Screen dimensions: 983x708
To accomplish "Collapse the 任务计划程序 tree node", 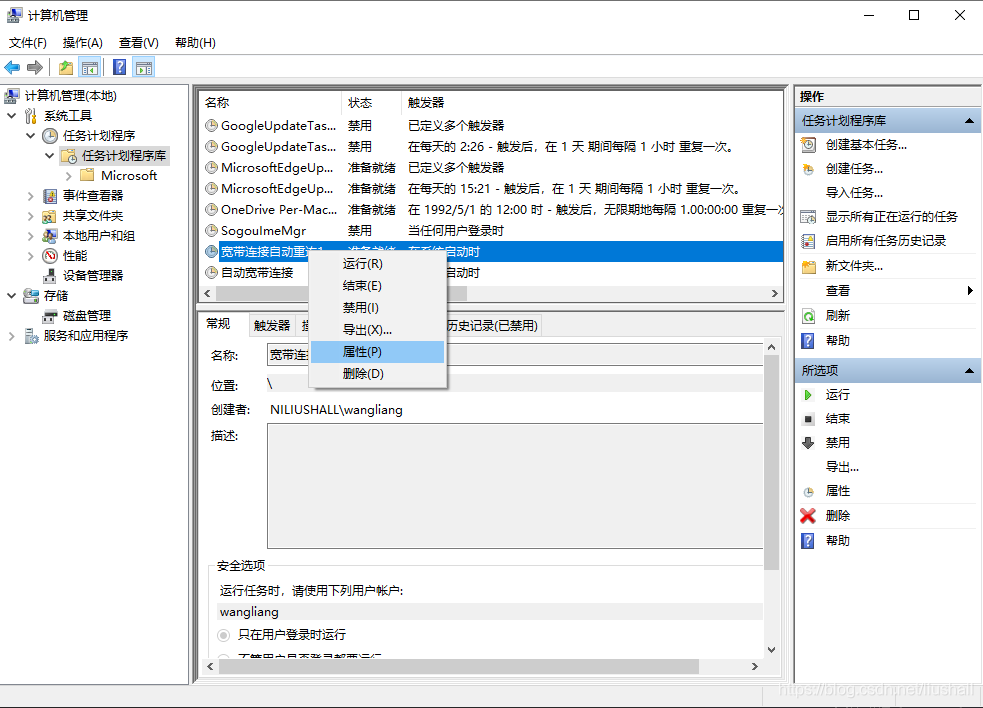I will point(30,135).
